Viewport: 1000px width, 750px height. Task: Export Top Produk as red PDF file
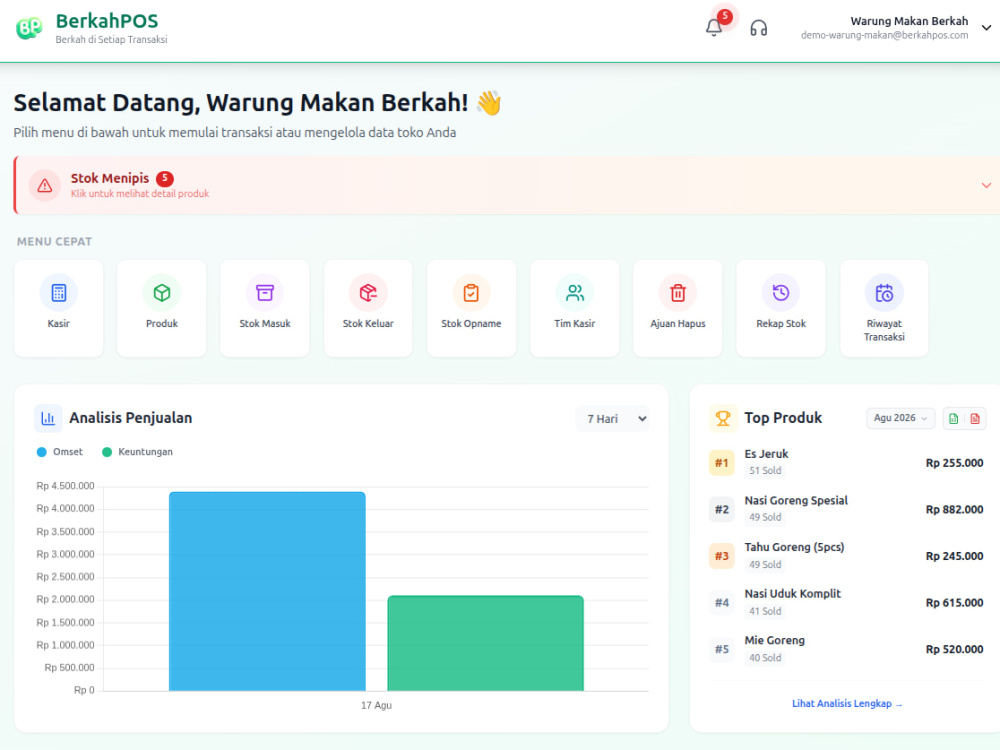tap(974, 419)
